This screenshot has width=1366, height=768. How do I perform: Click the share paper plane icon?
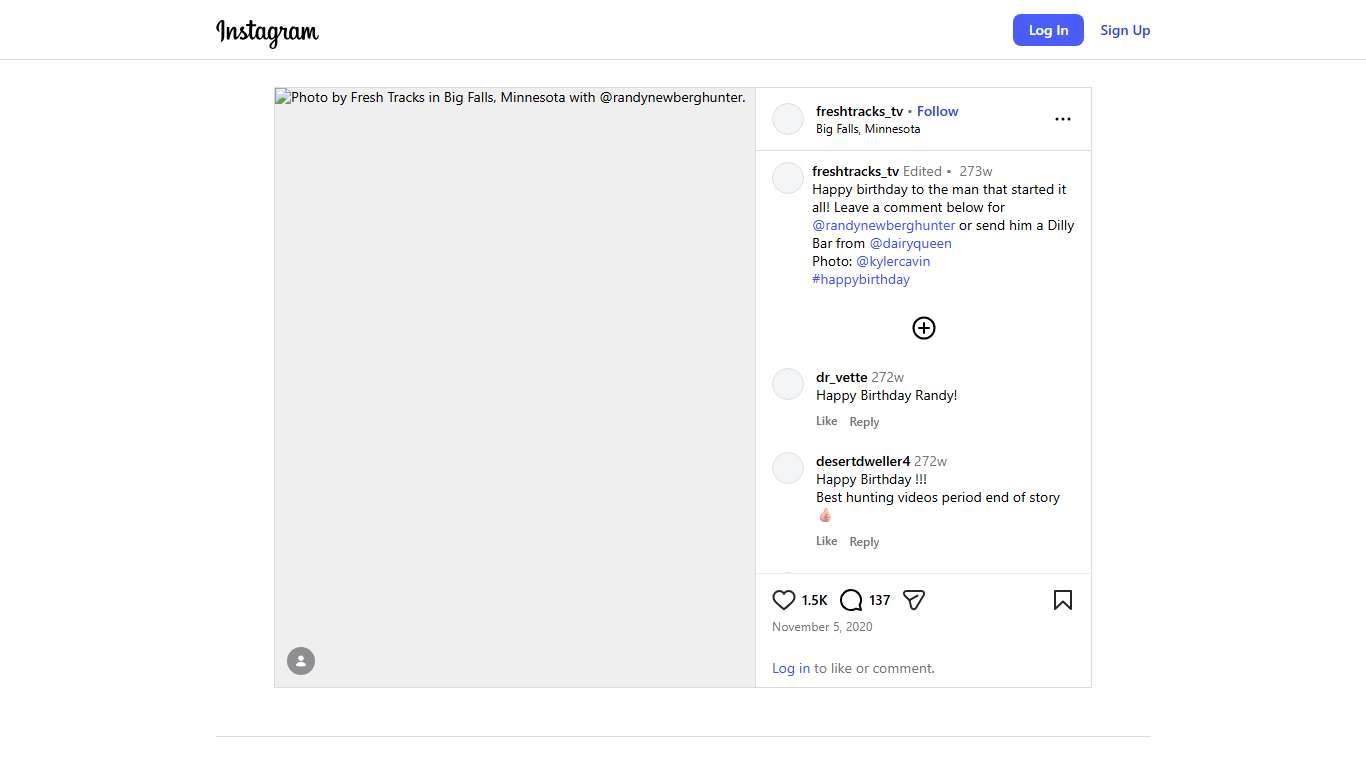913,600
